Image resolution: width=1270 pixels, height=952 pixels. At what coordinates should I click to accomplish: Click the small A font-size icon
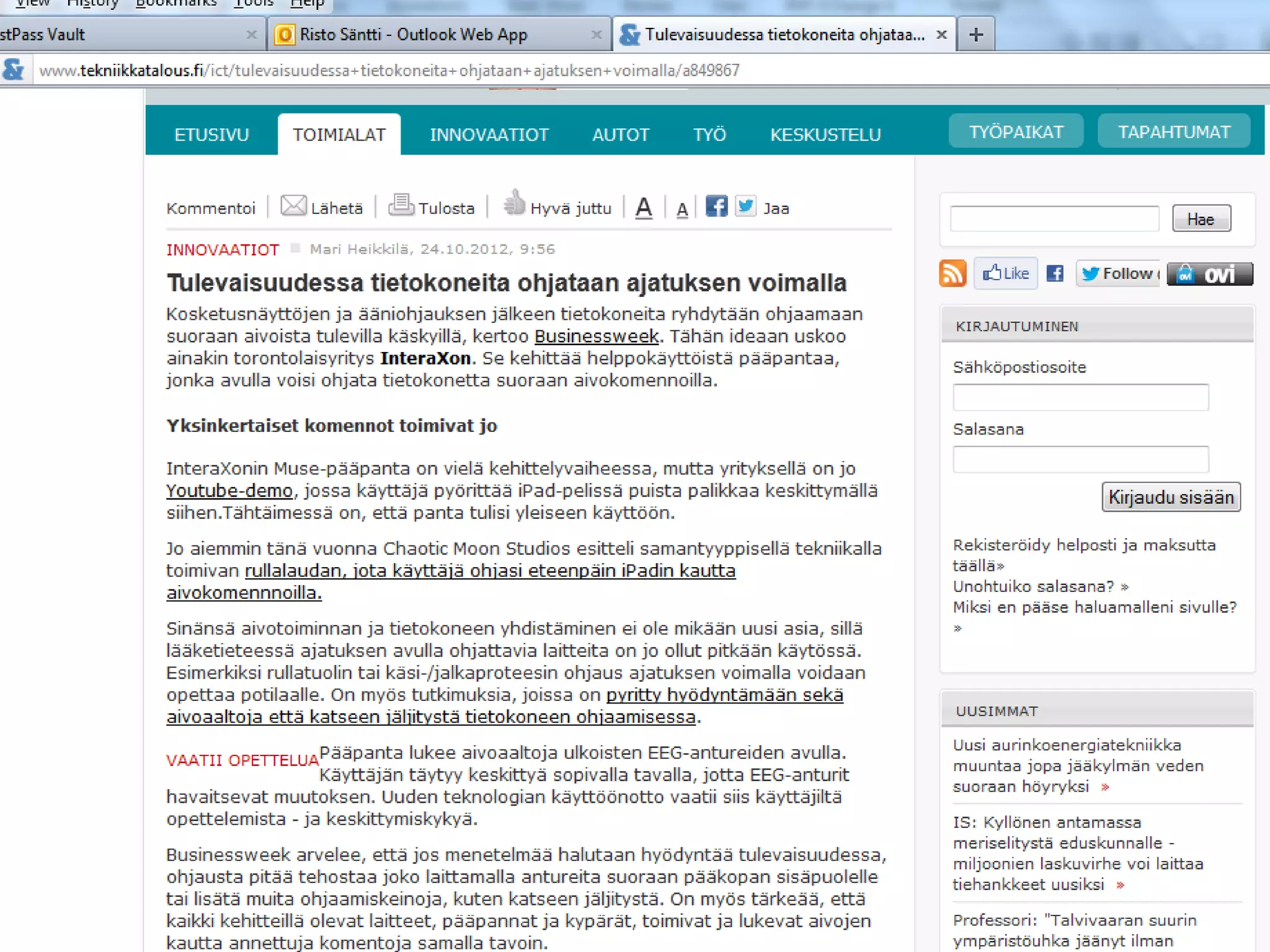[682, 209]
